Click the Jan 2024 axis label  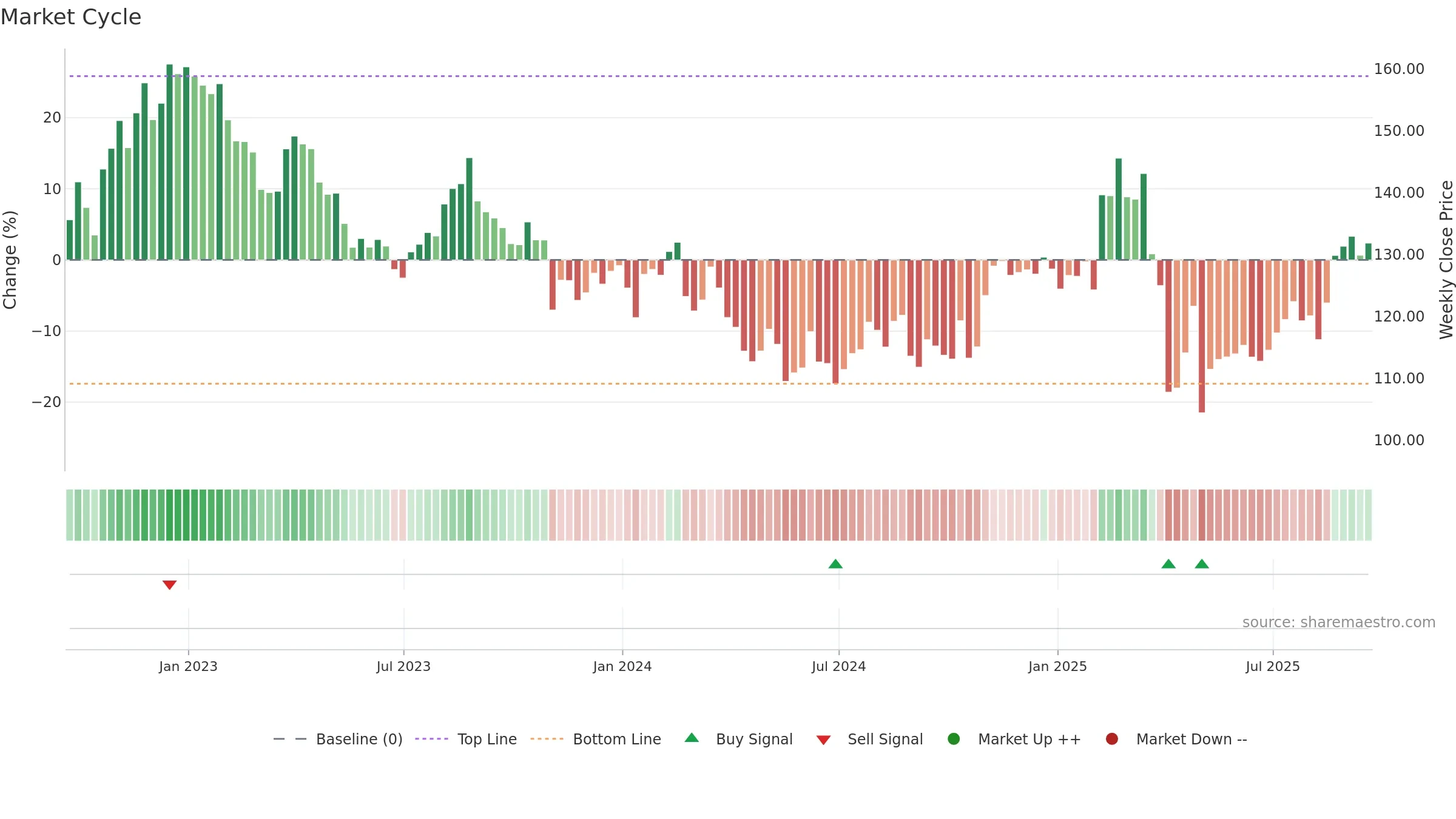(622, 666)
